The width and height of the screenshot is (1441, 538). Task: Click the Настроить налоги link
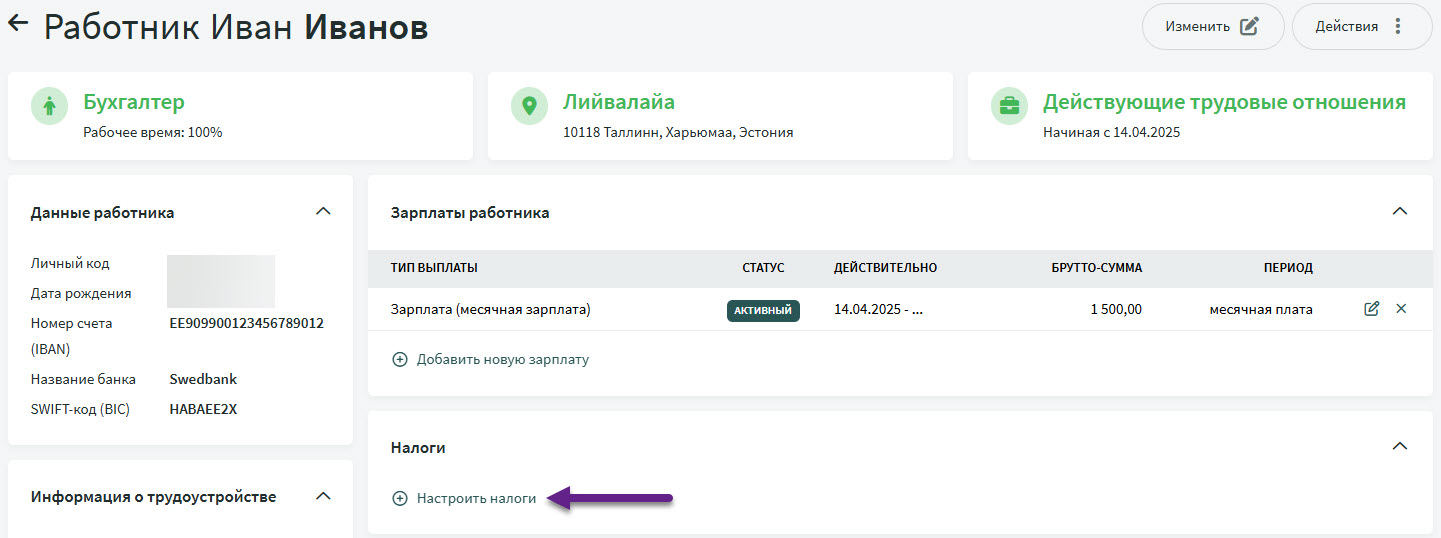tap(476, 498)
